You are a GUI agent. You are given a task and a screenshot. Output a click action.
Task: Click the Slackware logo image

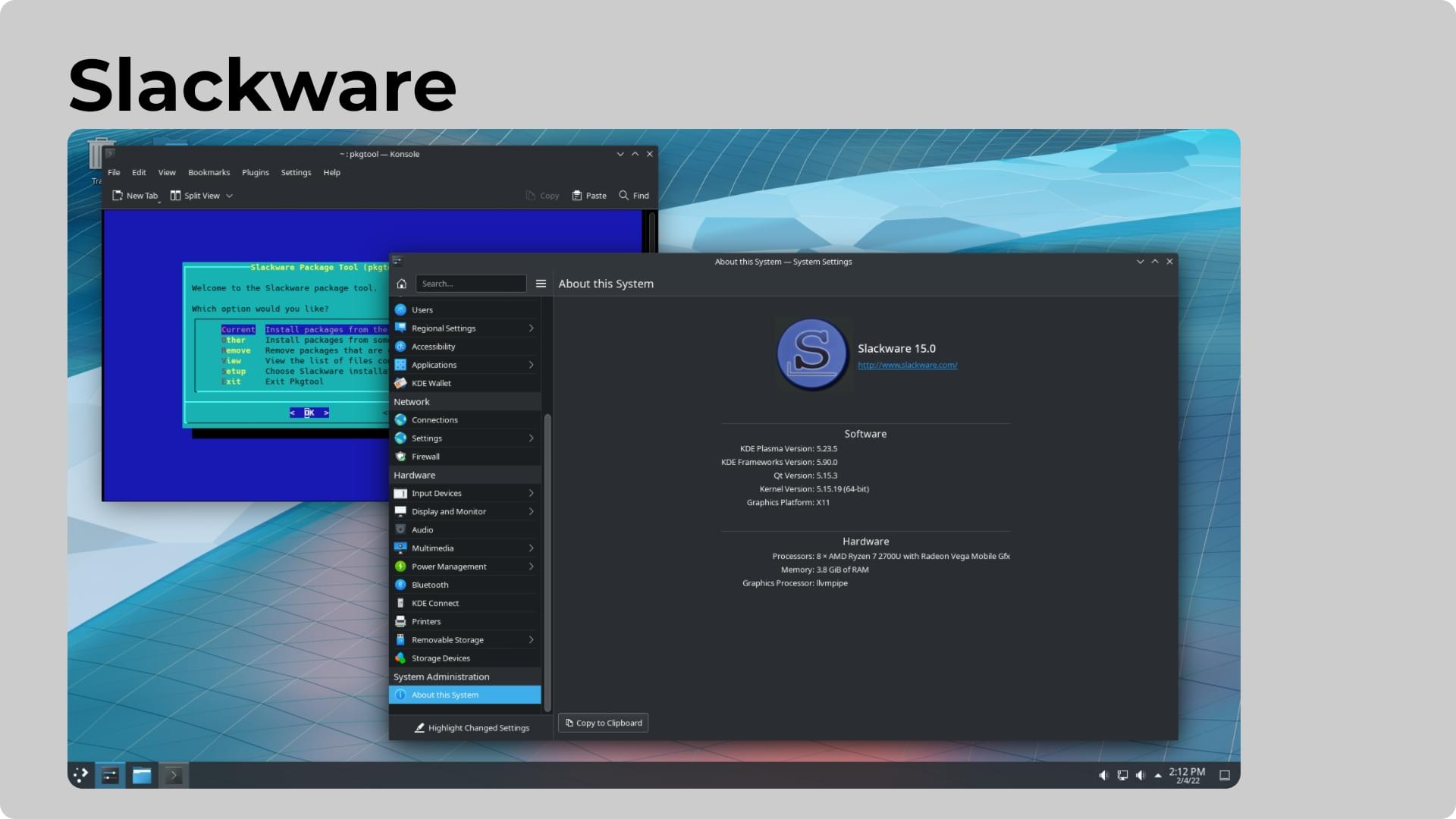(812, 354)
